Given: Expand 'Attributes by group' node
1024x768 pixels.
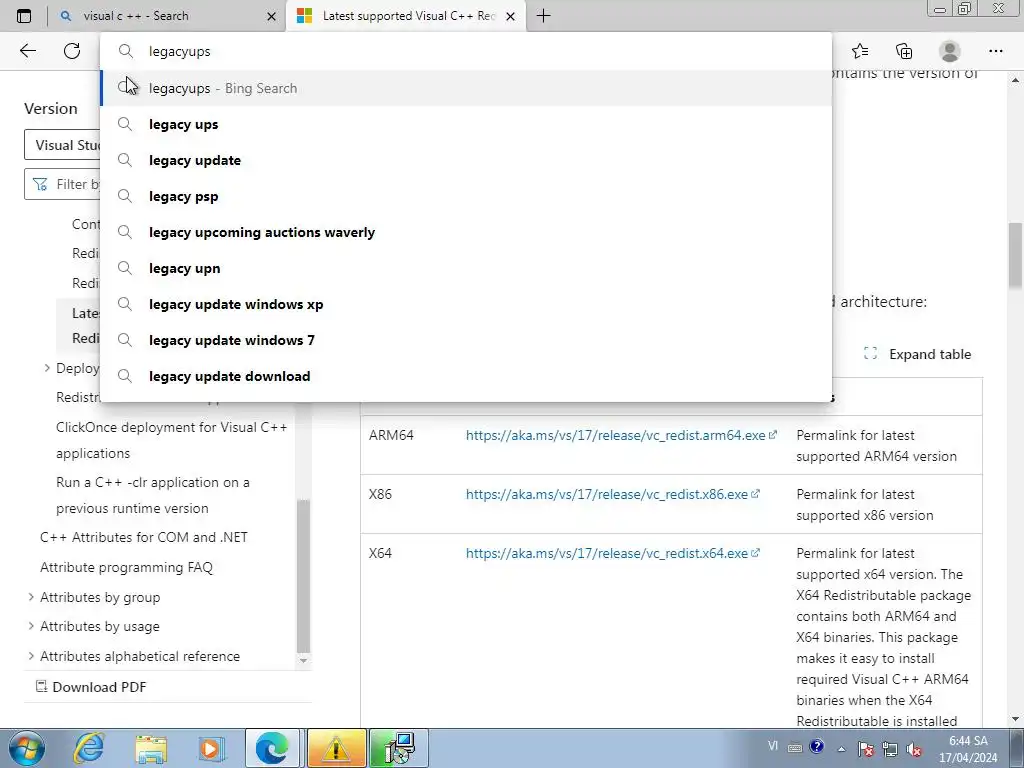Looking at the screenshot, I should 31,597.
